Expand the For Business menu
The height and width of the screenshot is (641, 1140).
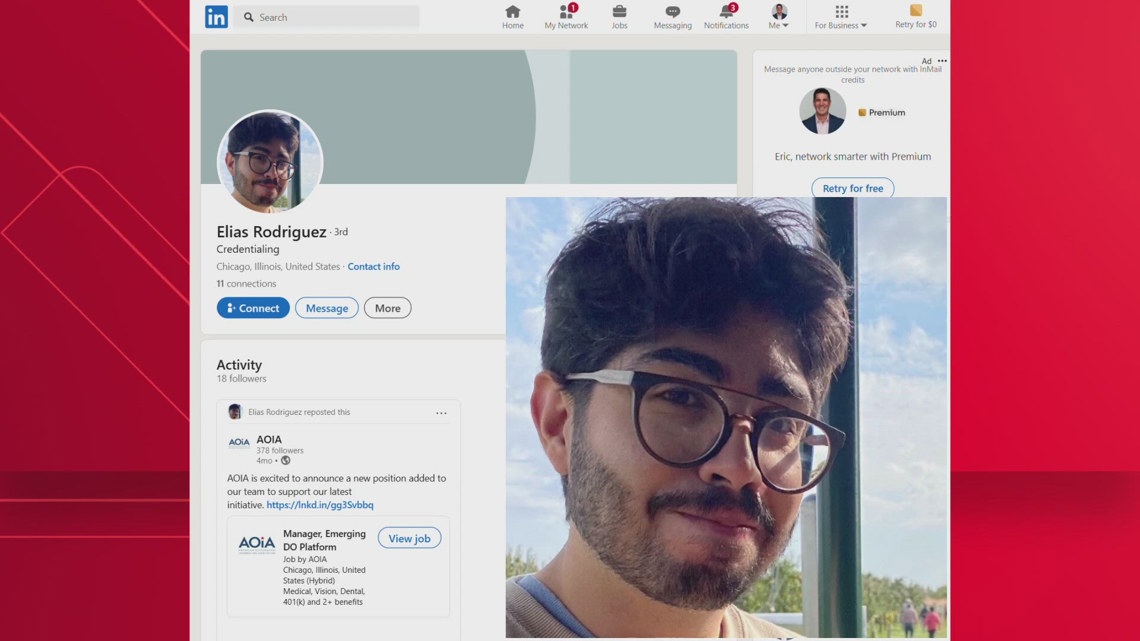841,17
